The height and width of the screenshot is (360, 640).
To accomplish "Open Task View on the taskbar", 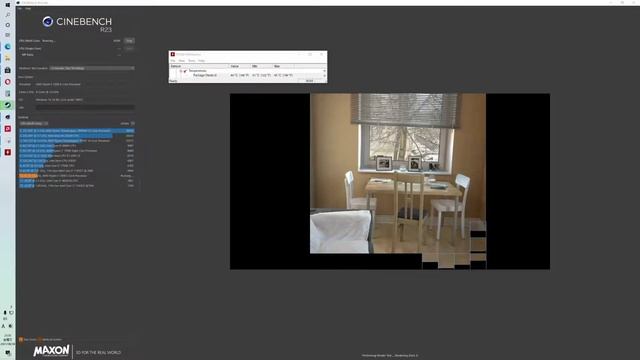I will click(8, 36).
